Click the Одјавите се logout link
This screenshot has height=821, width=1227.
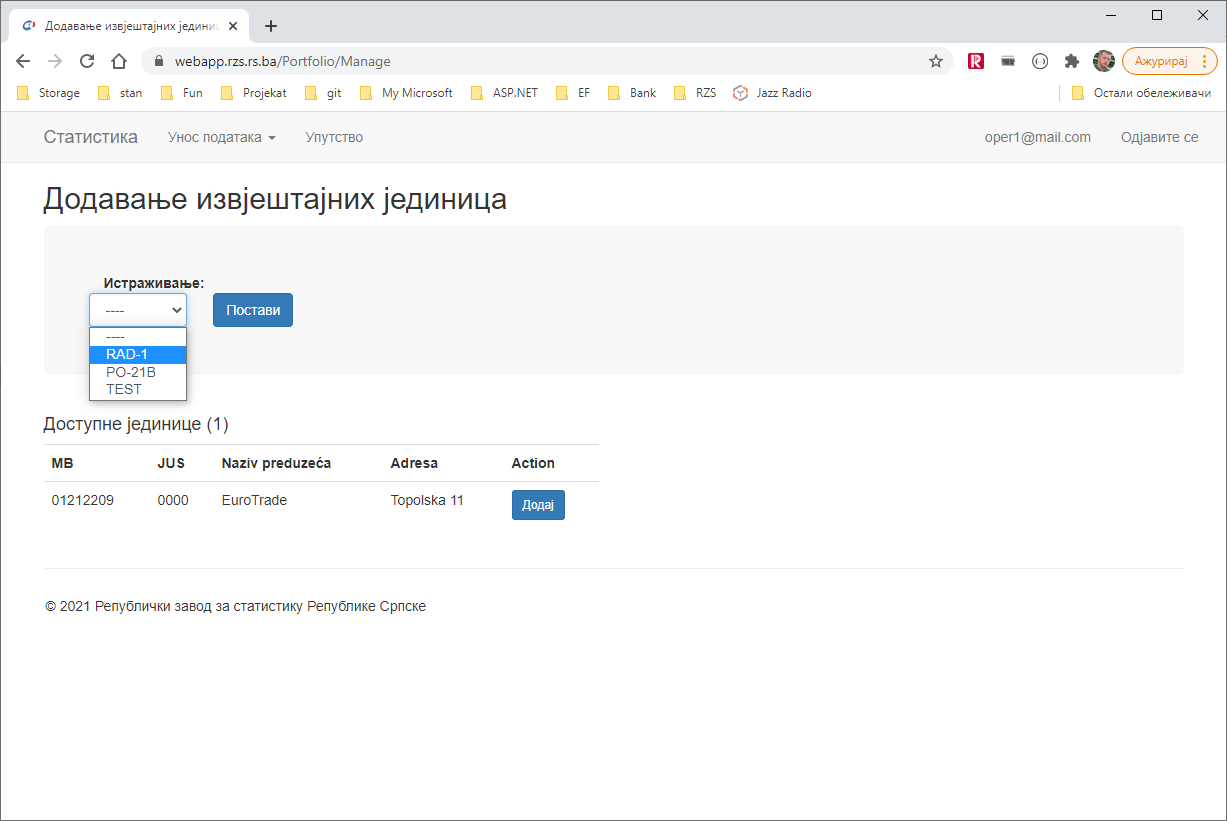coord(1159,137)
